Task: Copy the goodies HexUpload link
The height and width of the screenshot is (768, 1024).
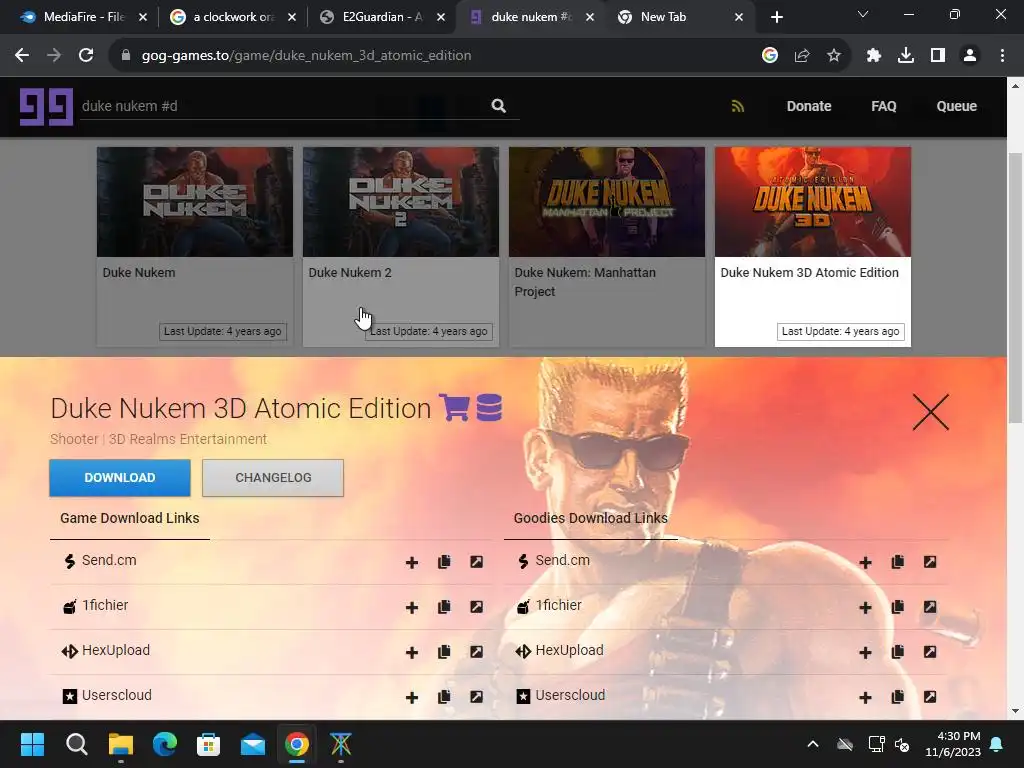Action: click(898, 652)
